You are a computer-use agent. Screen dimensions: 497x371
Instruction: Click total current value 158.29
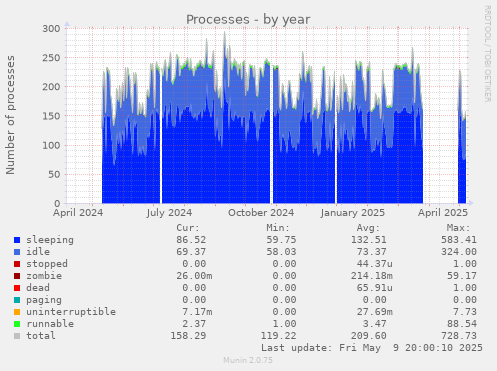point(188,336)
